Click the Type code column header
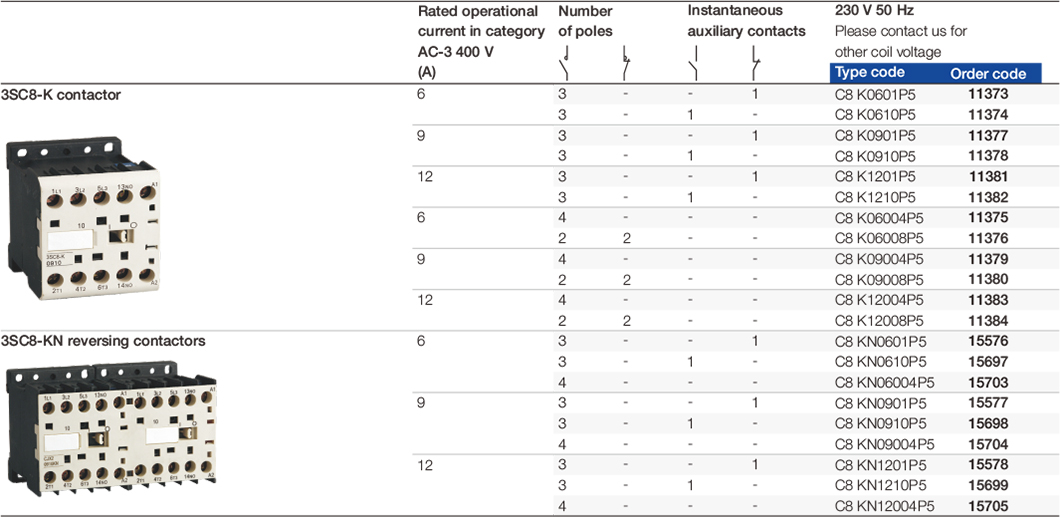1060x517 pixels. (x=870, y=73)
